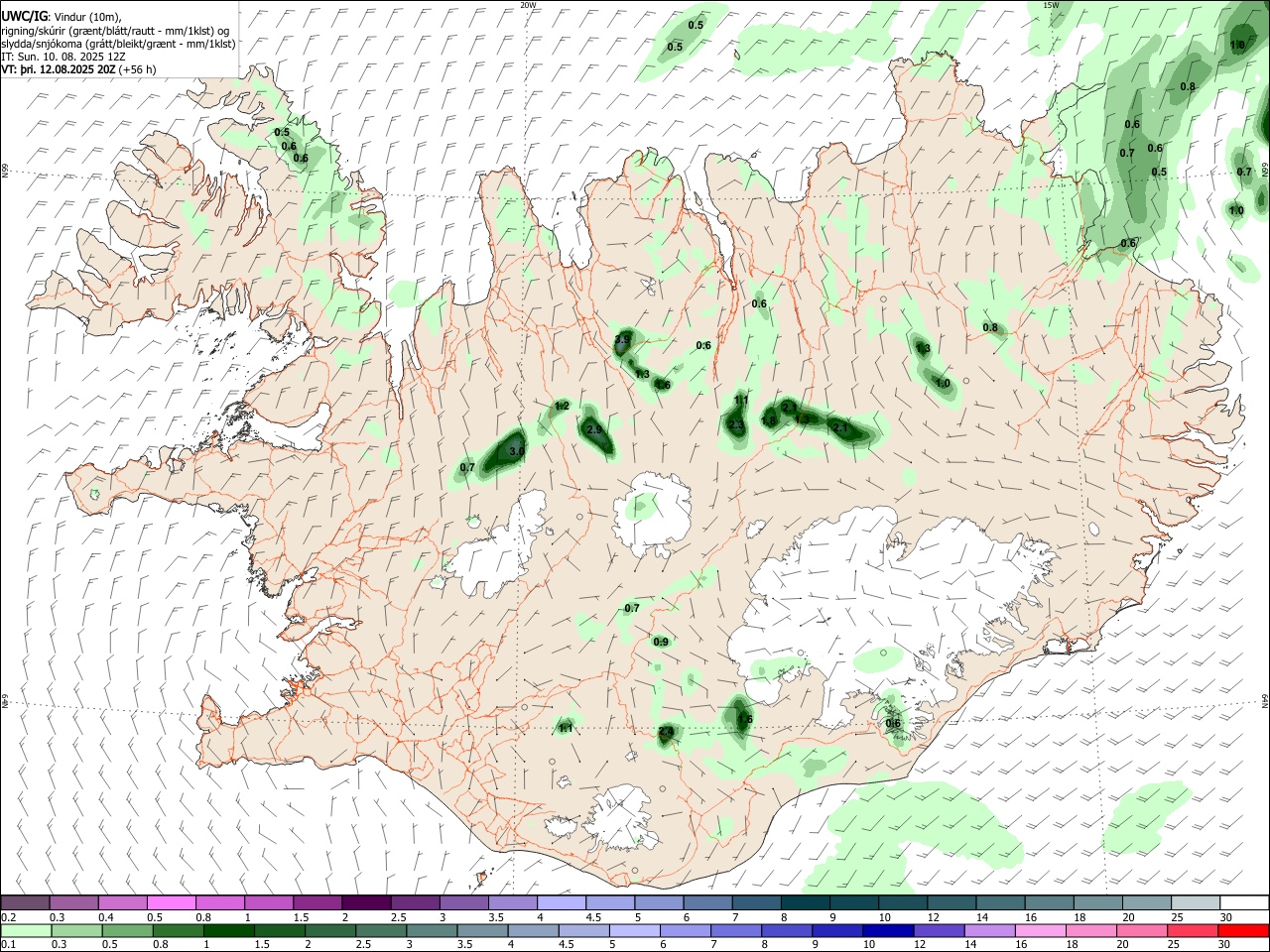Pick the dark teal swatch labeled 8 in upper legend

tap(804, 902)
